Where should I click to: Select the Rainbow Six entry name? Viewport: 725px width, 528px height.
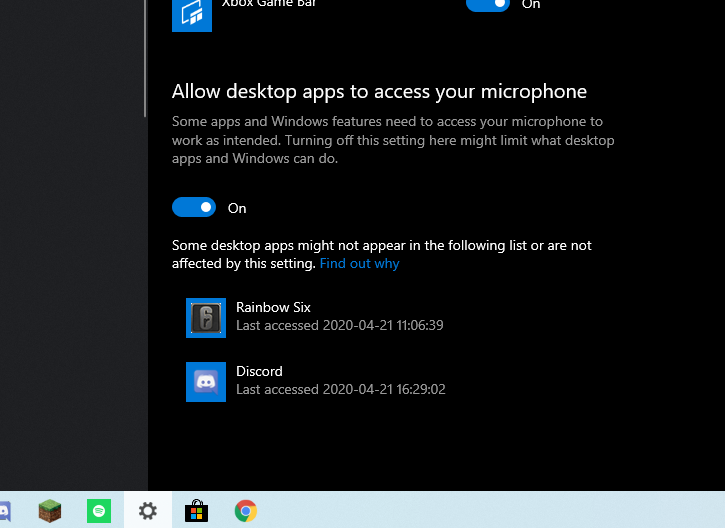[266, 307]
